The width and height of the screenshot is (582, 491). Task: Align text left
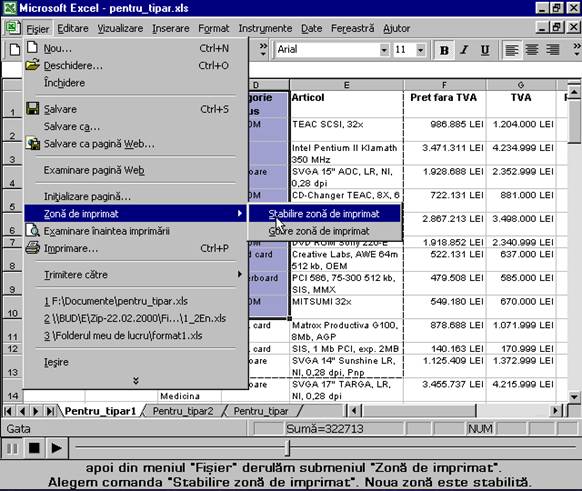tap(512, 50)
